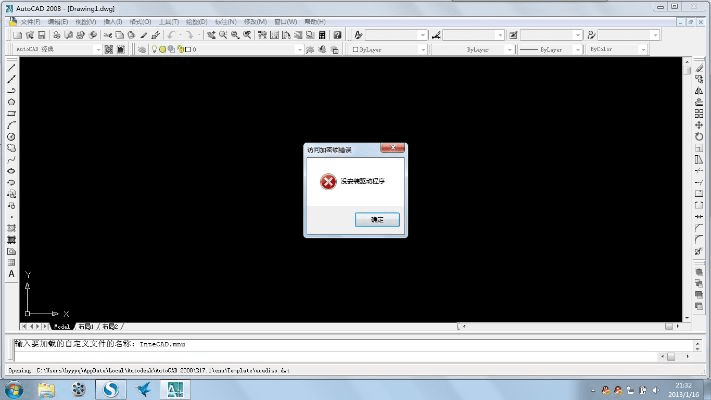Select the Multiline Text A tool
The image size is (711, 400).
[11, 273]
